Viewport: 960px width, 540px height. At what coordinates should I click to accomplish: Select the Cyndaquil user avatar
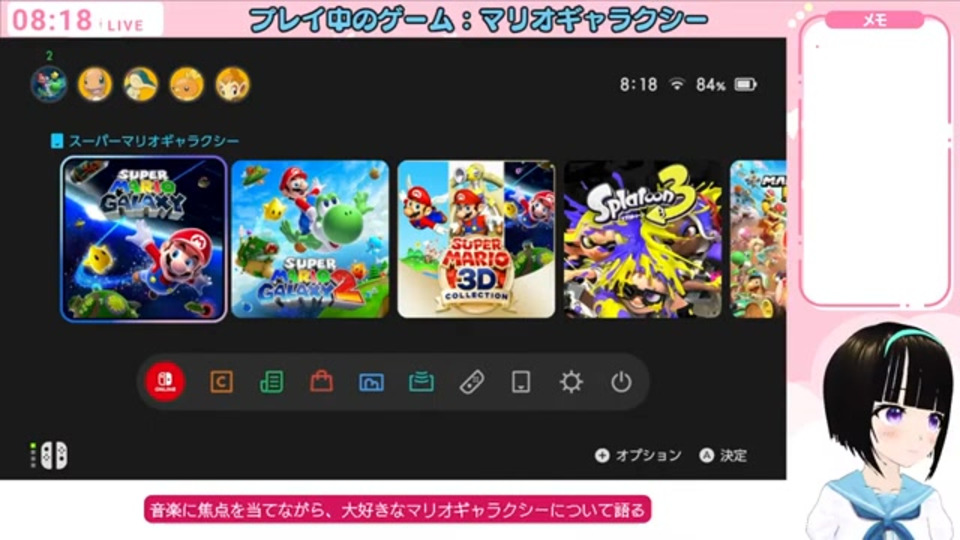[141, 84]
